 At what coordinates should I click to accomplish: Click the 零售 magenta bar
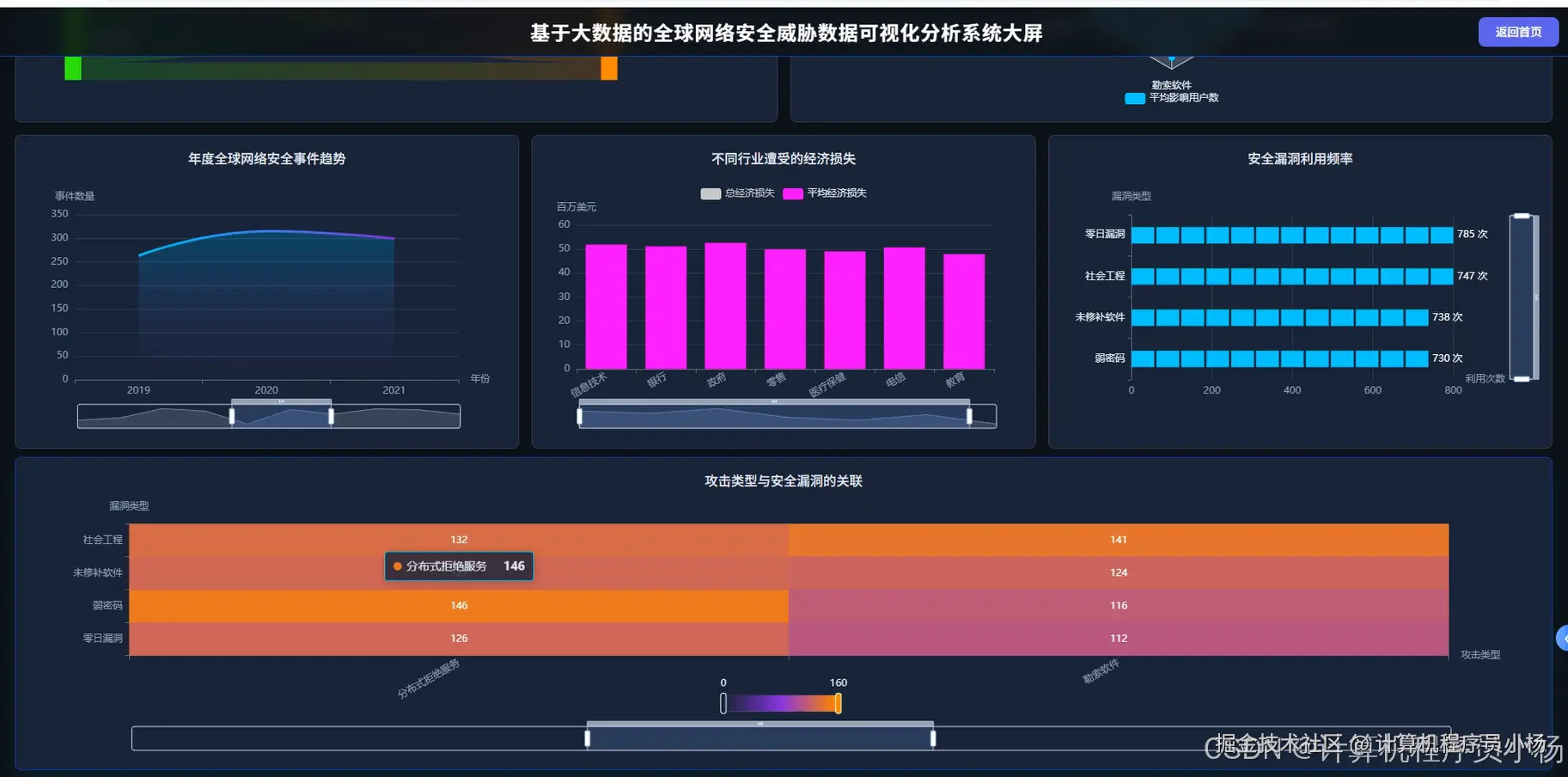(785, 309)
